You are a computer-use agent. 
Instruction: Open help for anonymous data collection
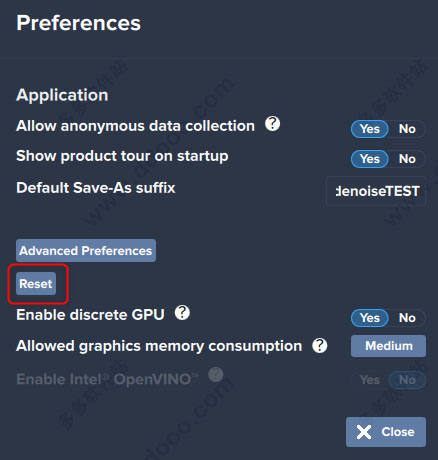point(272,124)
